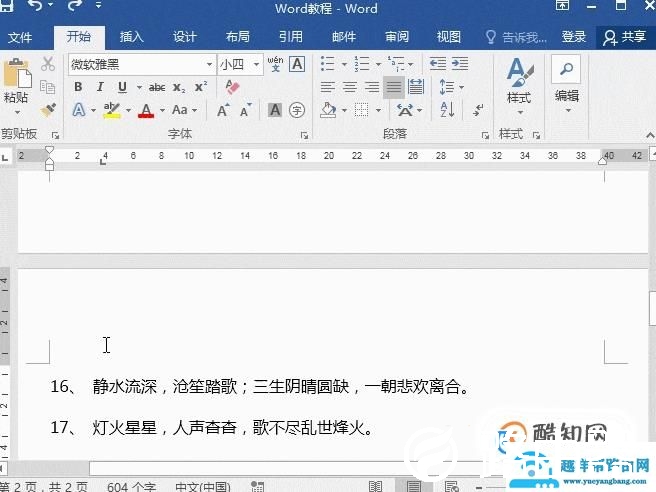Click the increase indent icon

[460, 64]
